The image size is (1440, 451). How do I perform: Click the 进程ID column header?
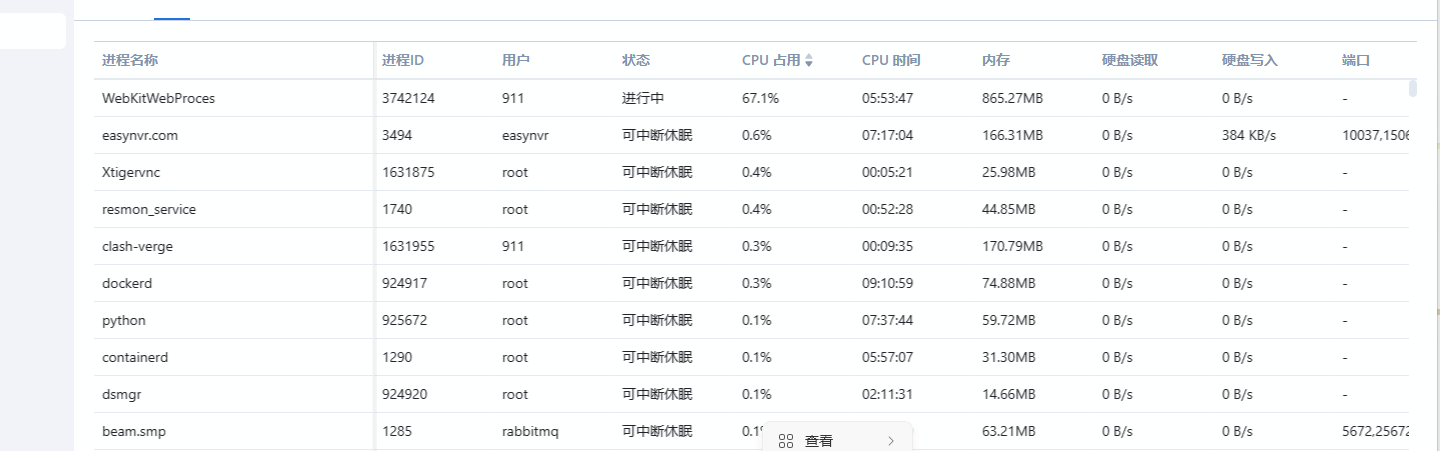click(403, 60)
